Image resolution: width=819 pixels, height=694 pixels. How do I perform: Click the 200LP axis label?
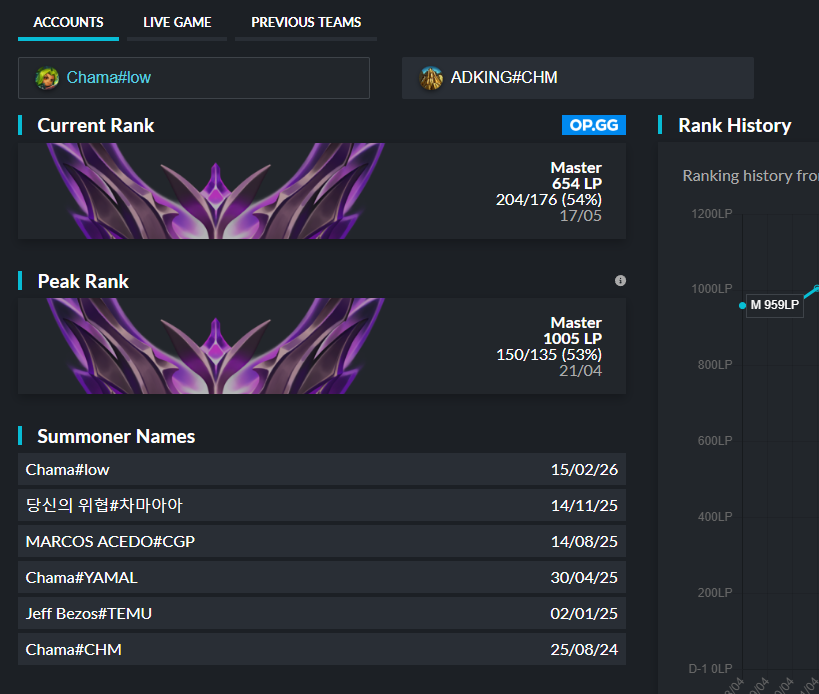click(x=715, y=593)
